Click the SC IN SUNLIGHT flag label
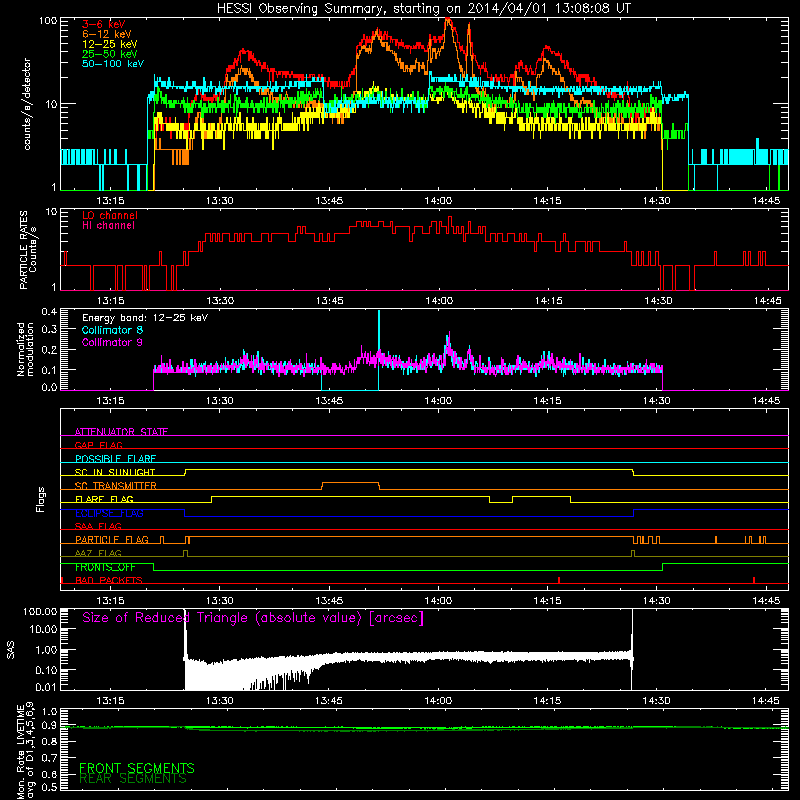The height and width of the screenshot is (800, 800). 115,472
